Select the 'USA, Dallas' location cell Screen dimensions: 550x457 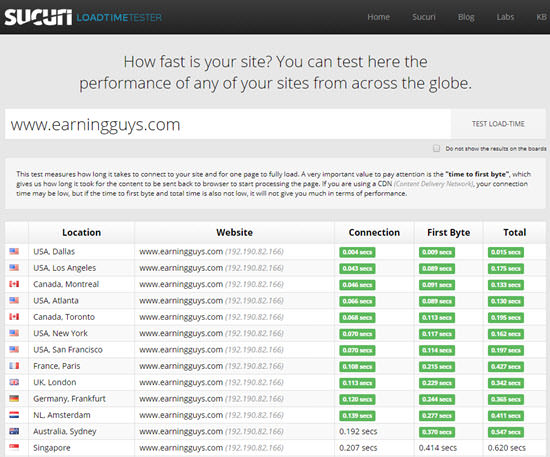[x=81, y=251]
